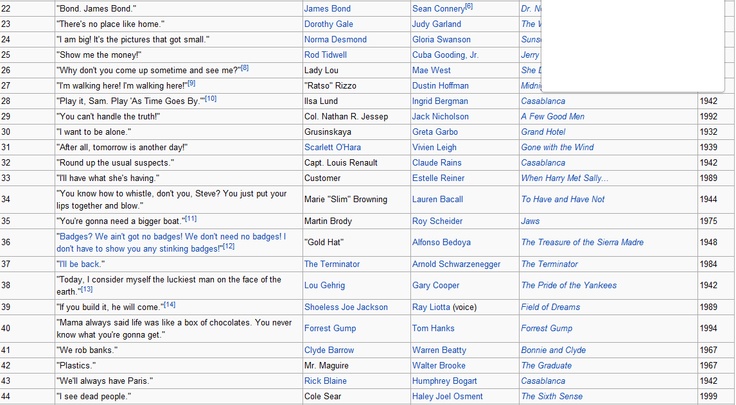Open the James Bond character link
The image size is (736, 405).
327,8
